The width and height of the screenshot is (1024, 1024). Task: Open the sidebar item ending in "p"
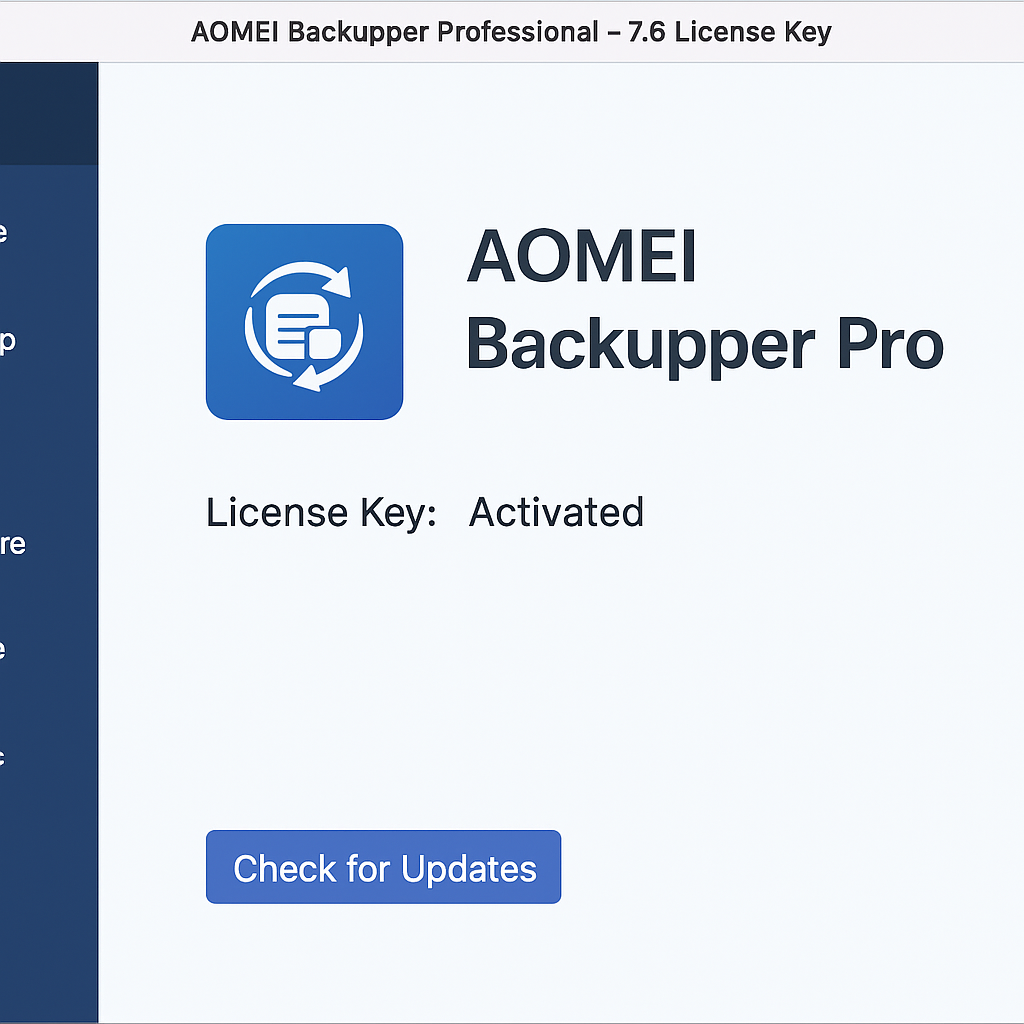click(7, 340)
